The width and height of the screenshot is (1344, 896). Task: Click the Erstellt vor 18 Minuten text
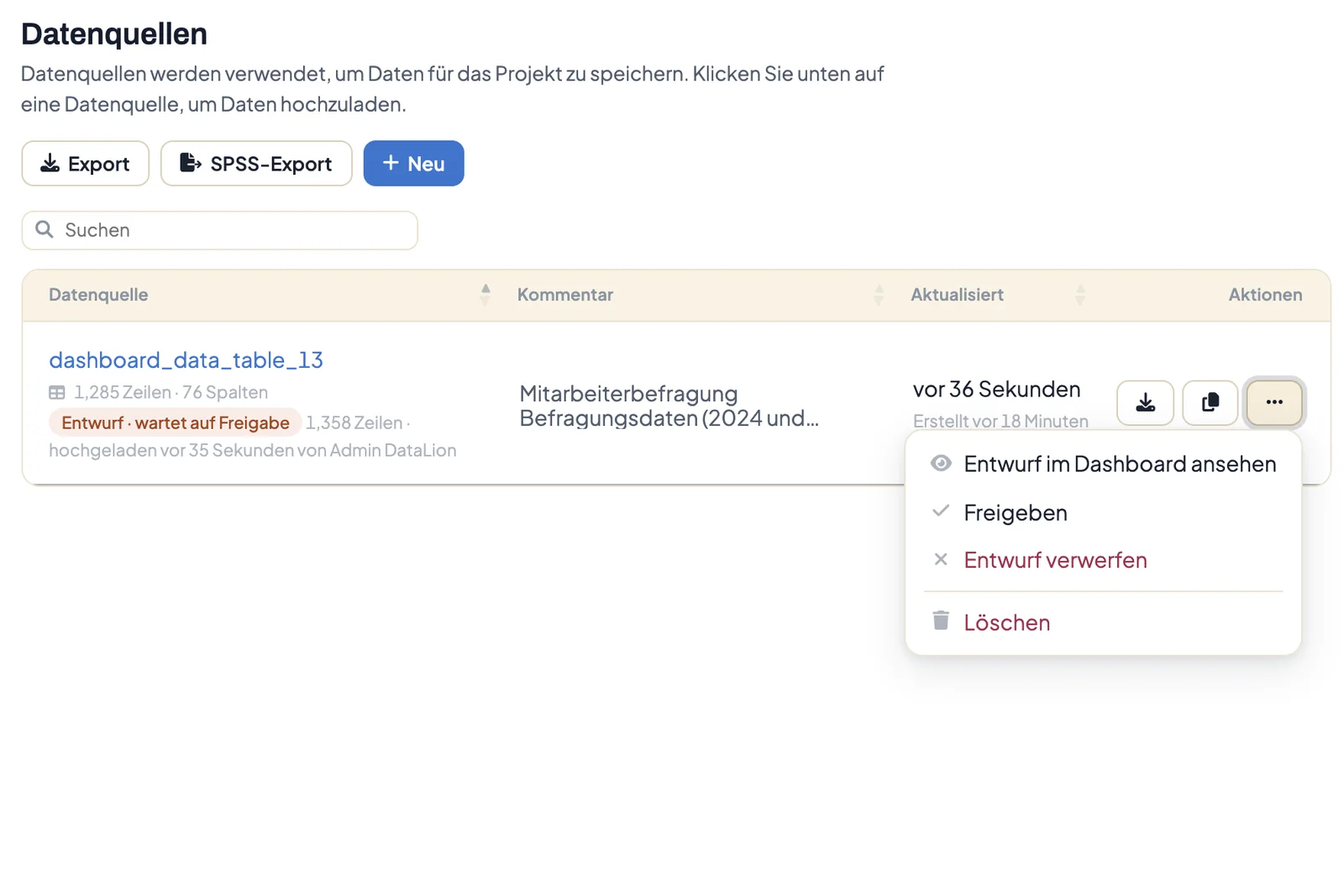click(1000, 421)
